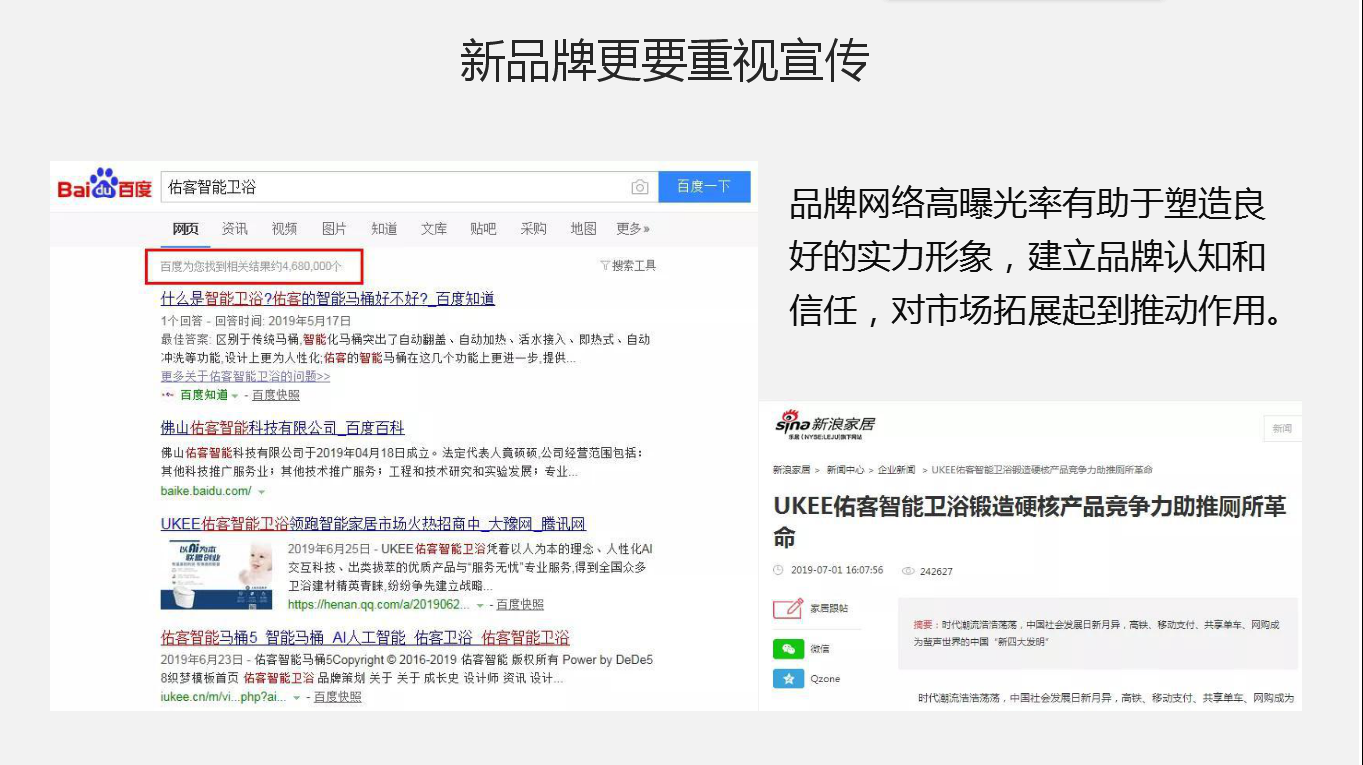The height and width of the screenshot is (765, 1363).
Task: Click the Baidu paw logo
Action: click(104, 186)
